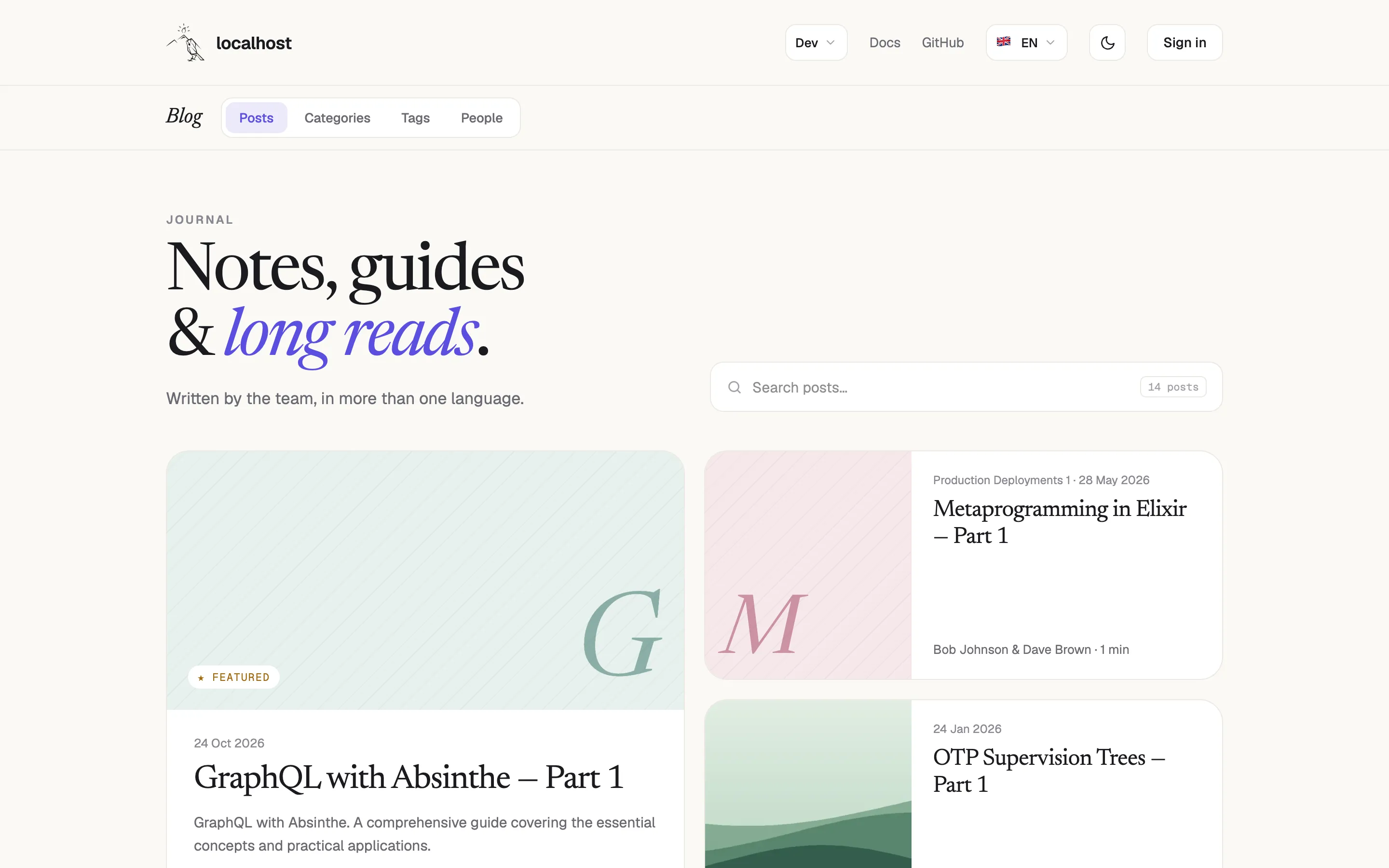Click the bird logo icon

pyautogui.click(x=185, y=42)
